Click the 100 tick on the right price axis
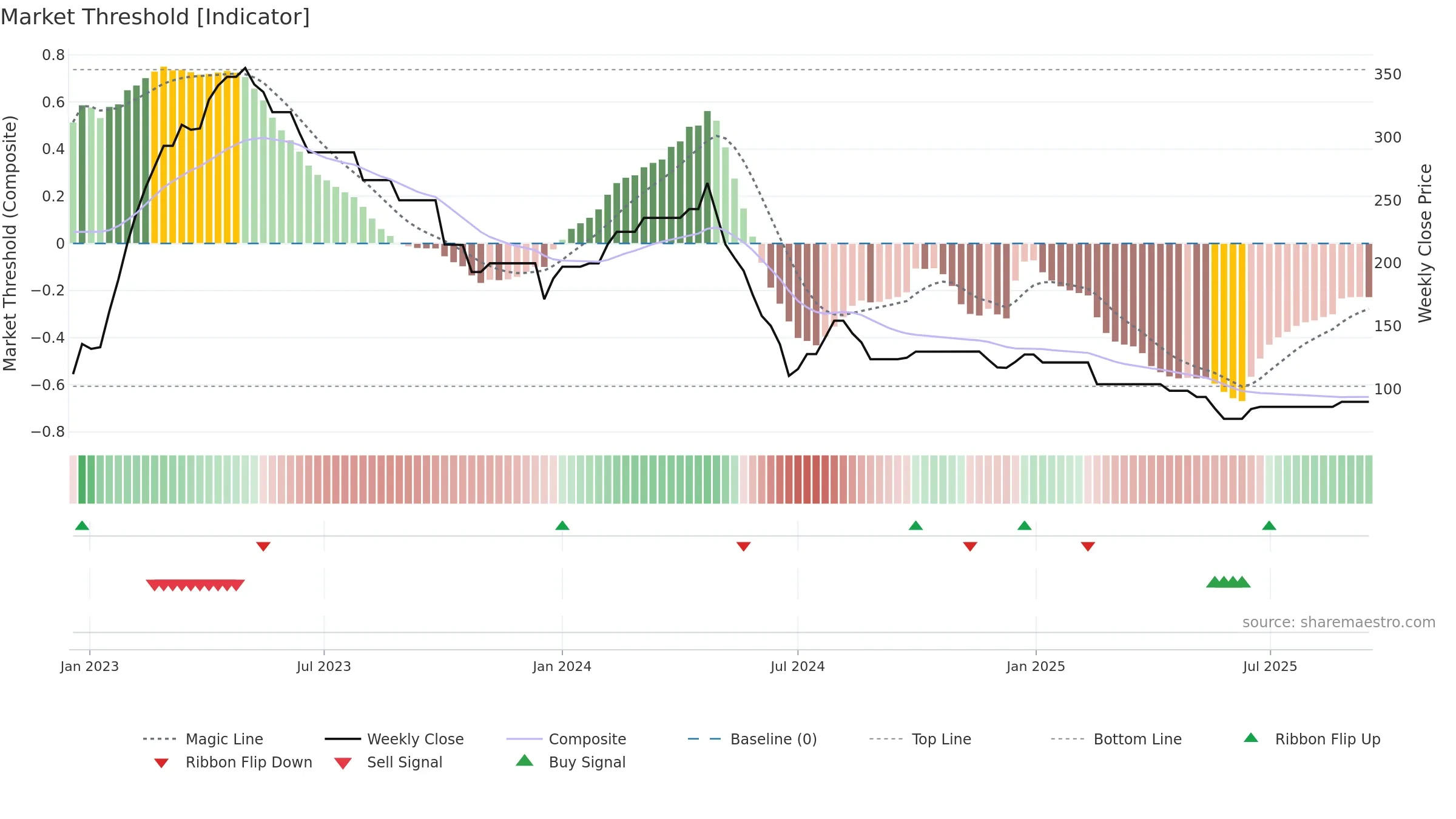This screenshot has width=1456, height=819. (x=1388, y=389)
